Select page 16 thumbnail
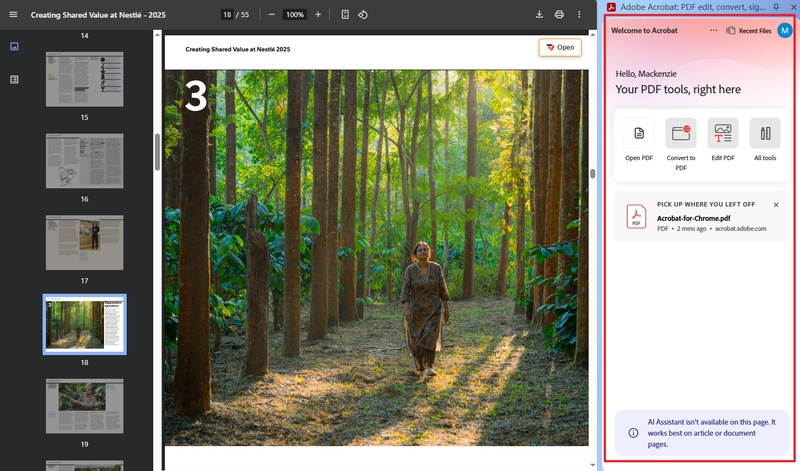The width and height of the screenshot is (800, 471). pos(85,161)
